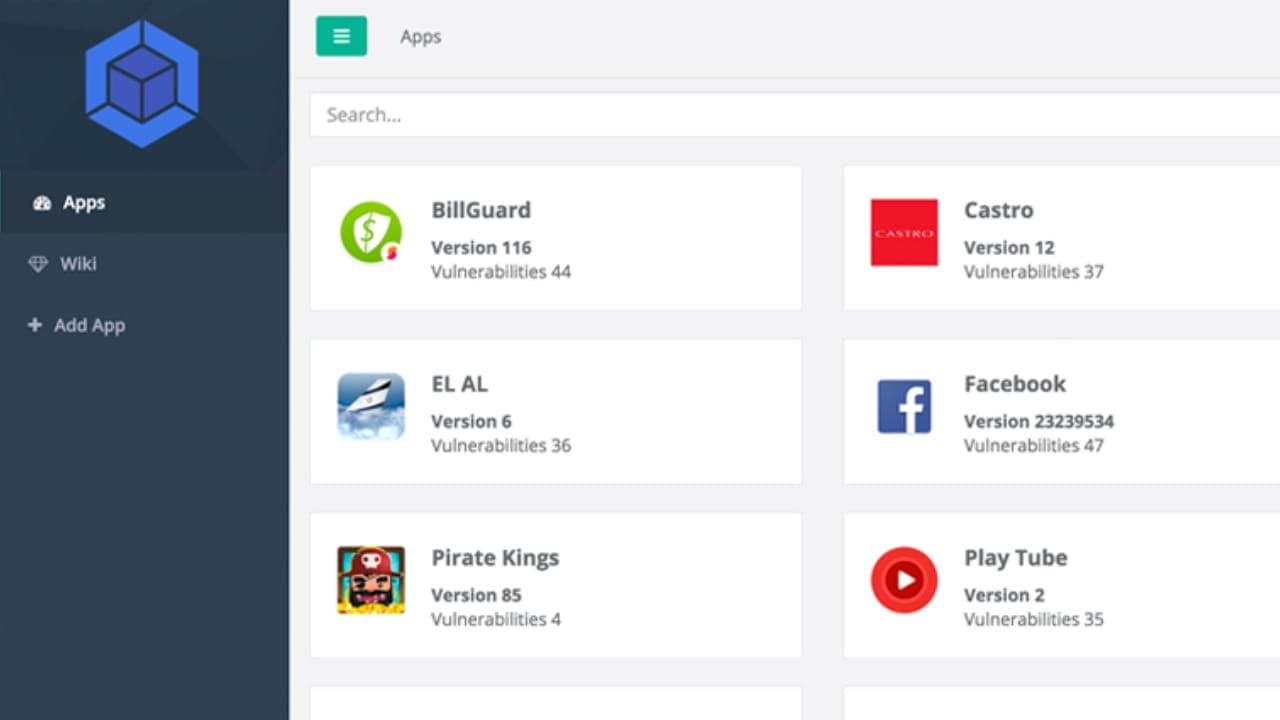The height and width of the screenshot is (720, 1280).
Task: Click the Play Tube title
Action: (x=1016, y=558)
